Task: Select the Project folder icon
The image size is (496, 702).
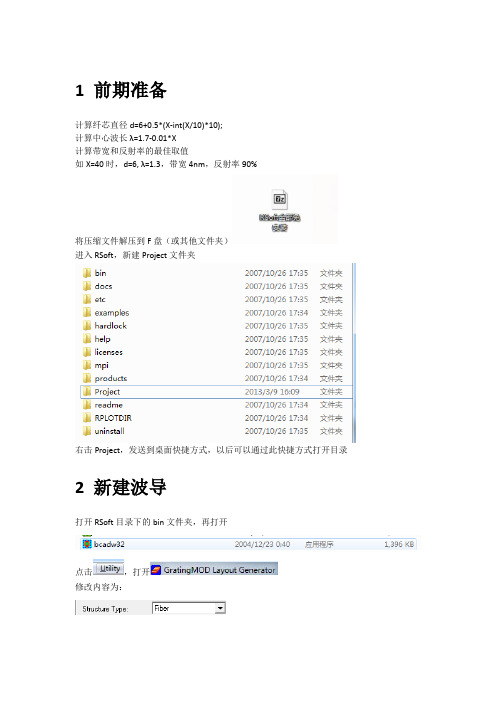Action: click(x=87, y=392)
